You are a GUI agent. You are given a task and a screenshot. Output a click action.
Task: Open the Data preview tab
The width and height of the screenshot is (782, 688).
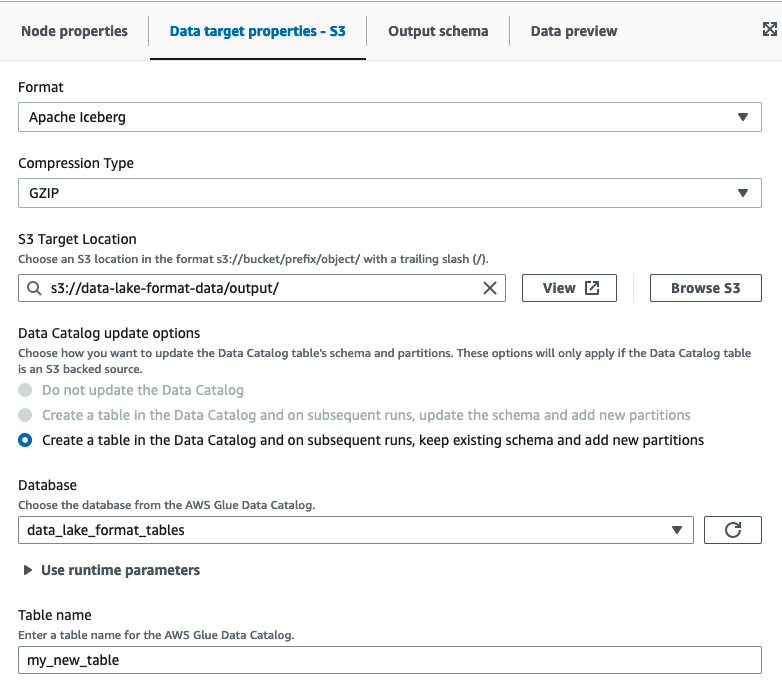point(573,31)
